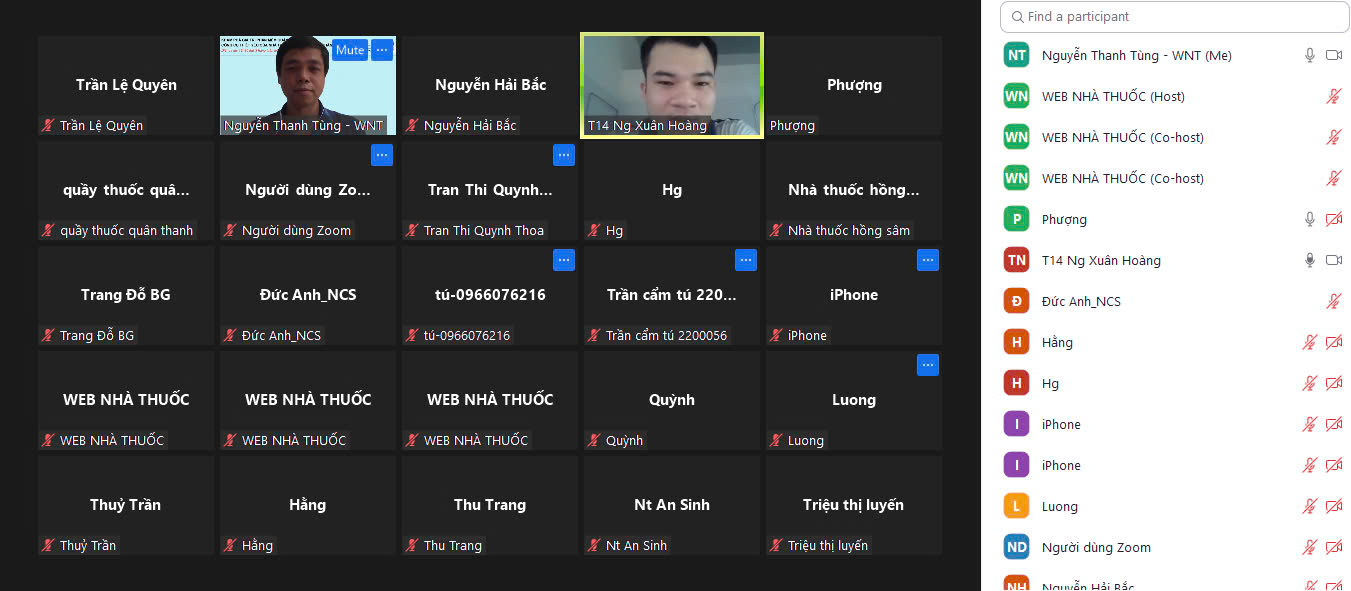Click the H avatar of Hg in list

[1016, 384]
